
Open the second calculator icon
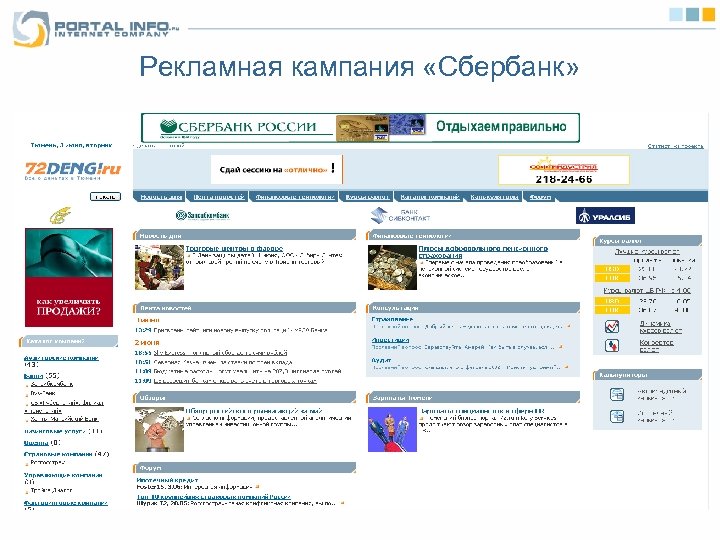617,416
